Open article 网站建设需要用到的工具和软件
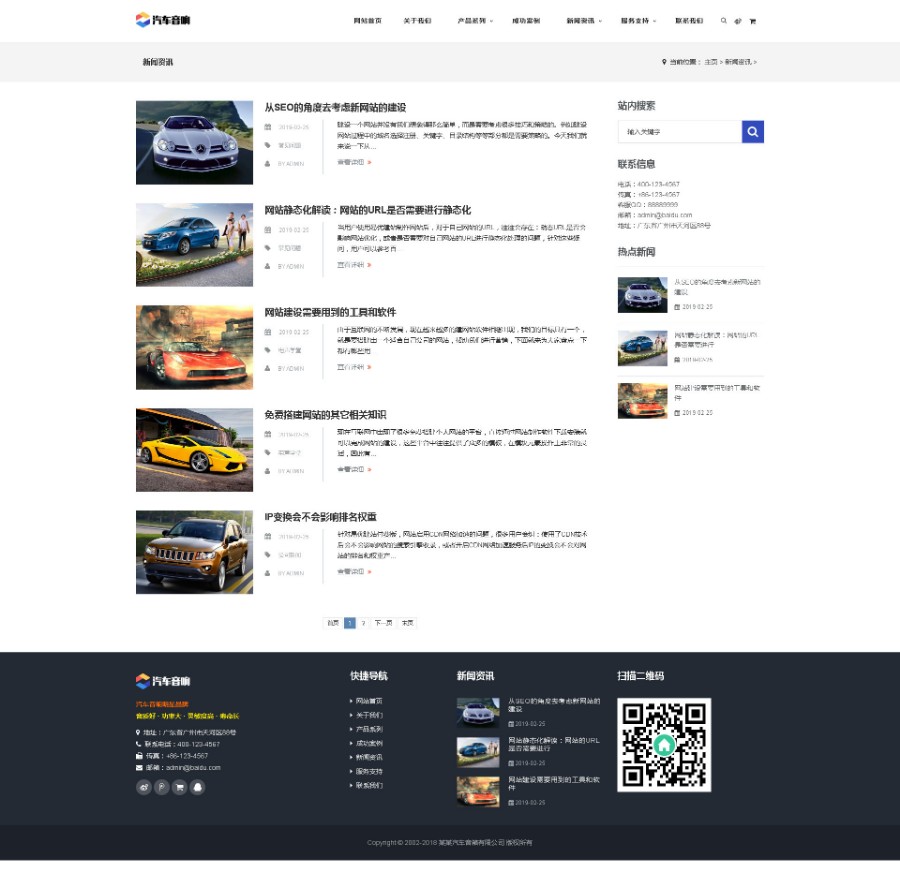This screenshot has width=900, height=872. pyautogui.click(x=330, y=313)
